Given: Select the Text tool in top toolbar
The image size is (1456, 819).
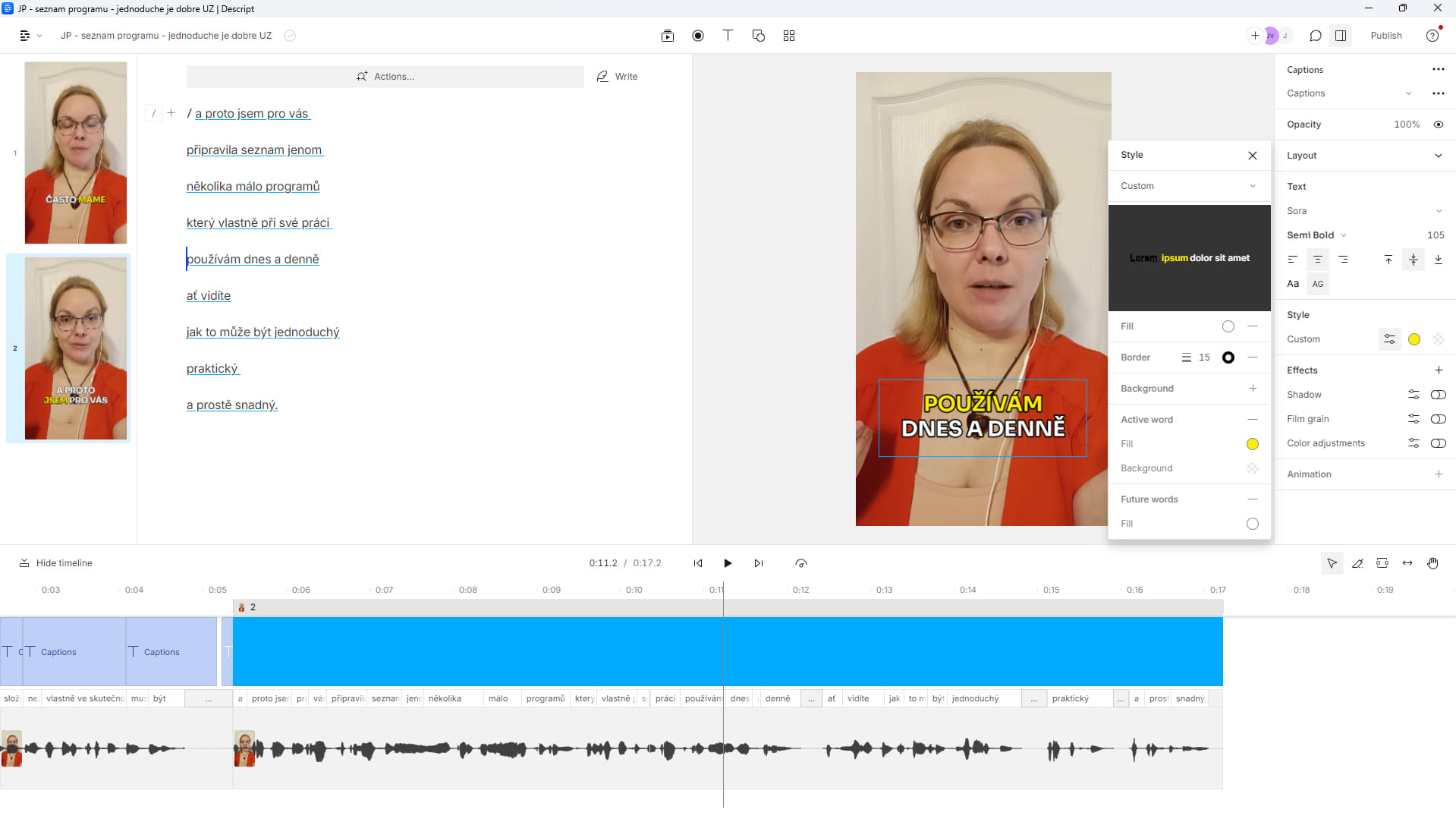Looking at the screenshot, I should click(728, 36).
